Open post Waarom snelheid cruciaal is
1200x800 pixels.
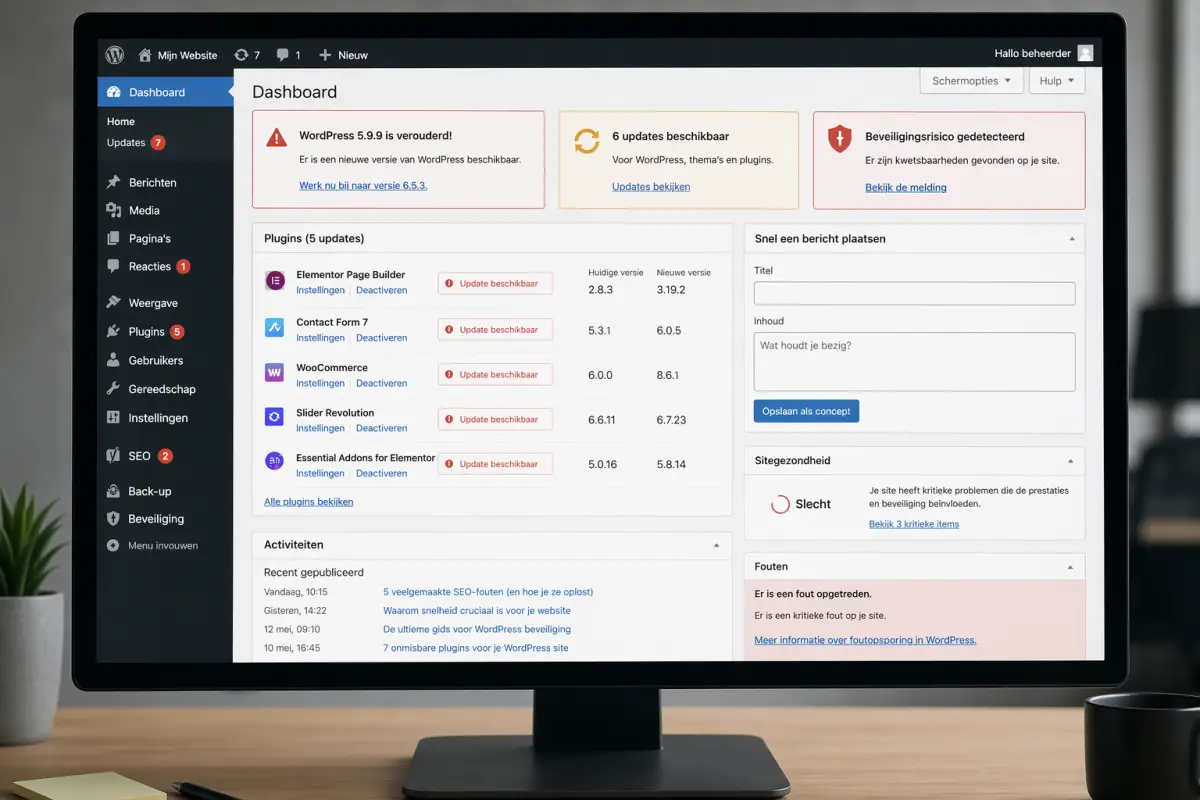point(477,610)
